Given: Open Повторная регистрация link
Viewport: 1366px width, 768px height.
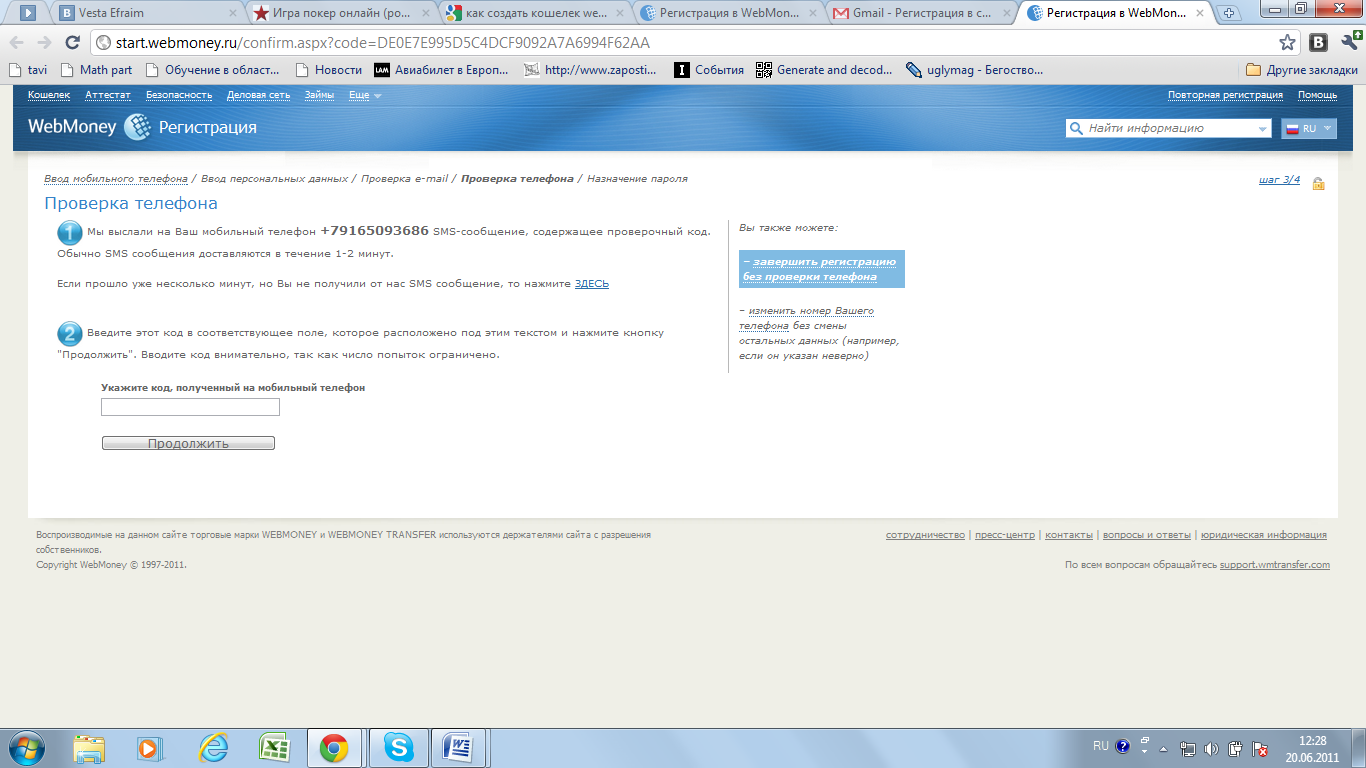Looking at the screenshot, I should pos(1225,95).
